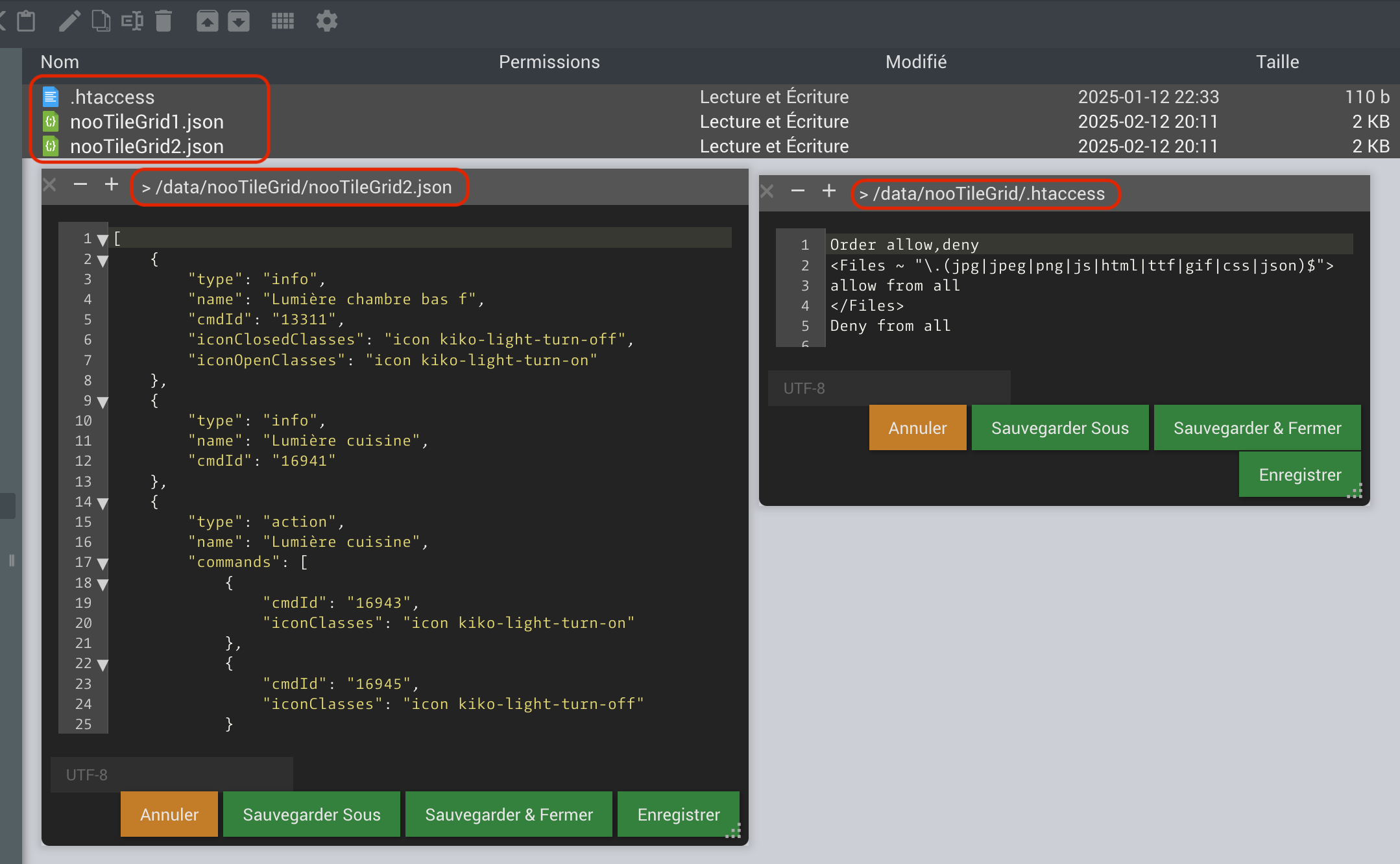The height and width of the screenshot is (864, 1400).
Task: Collapse the code fold at line 2
Action: click(103, 261)
